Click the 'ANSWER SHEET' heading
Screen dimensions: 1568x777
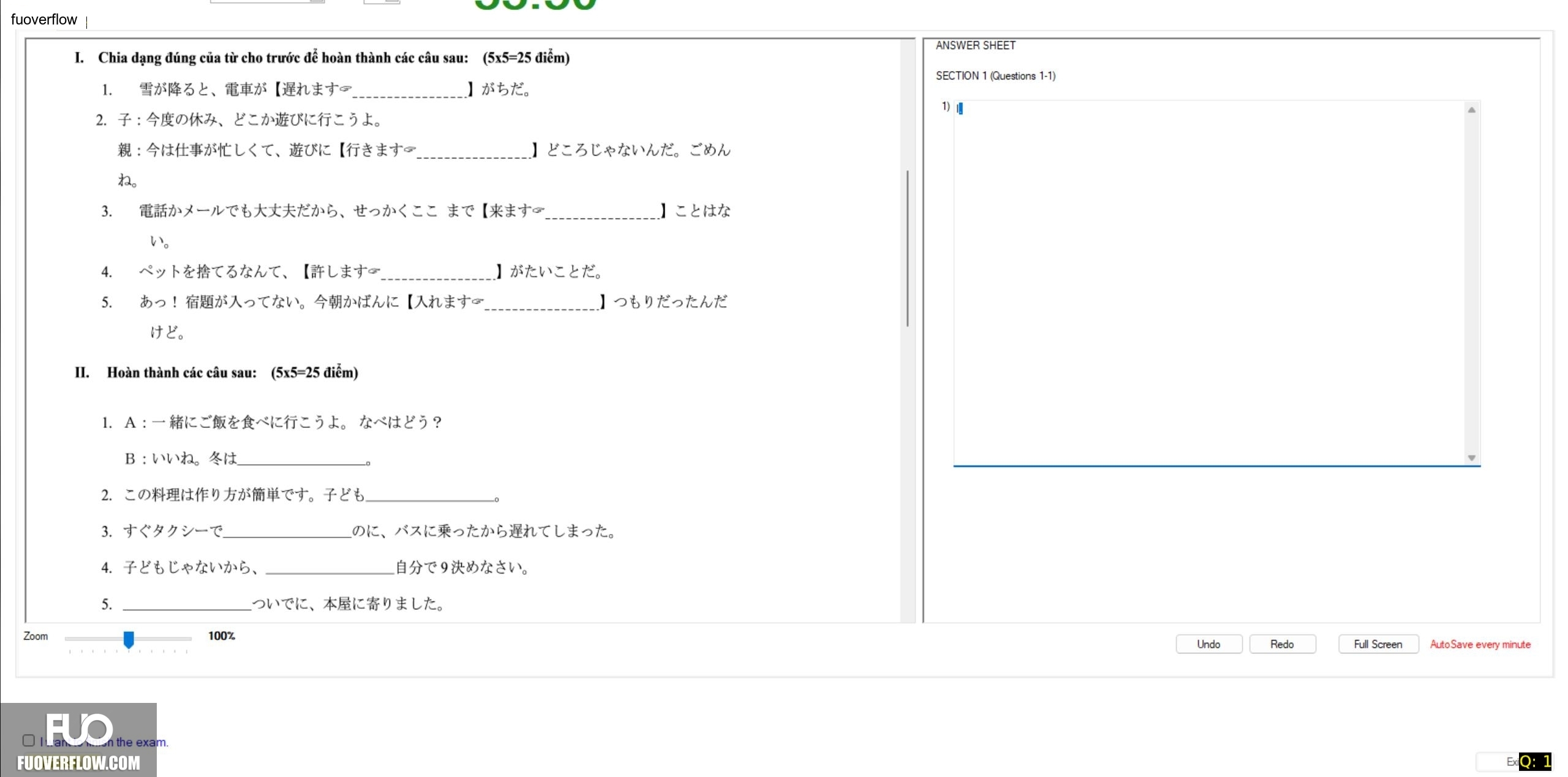coord(975,45)
